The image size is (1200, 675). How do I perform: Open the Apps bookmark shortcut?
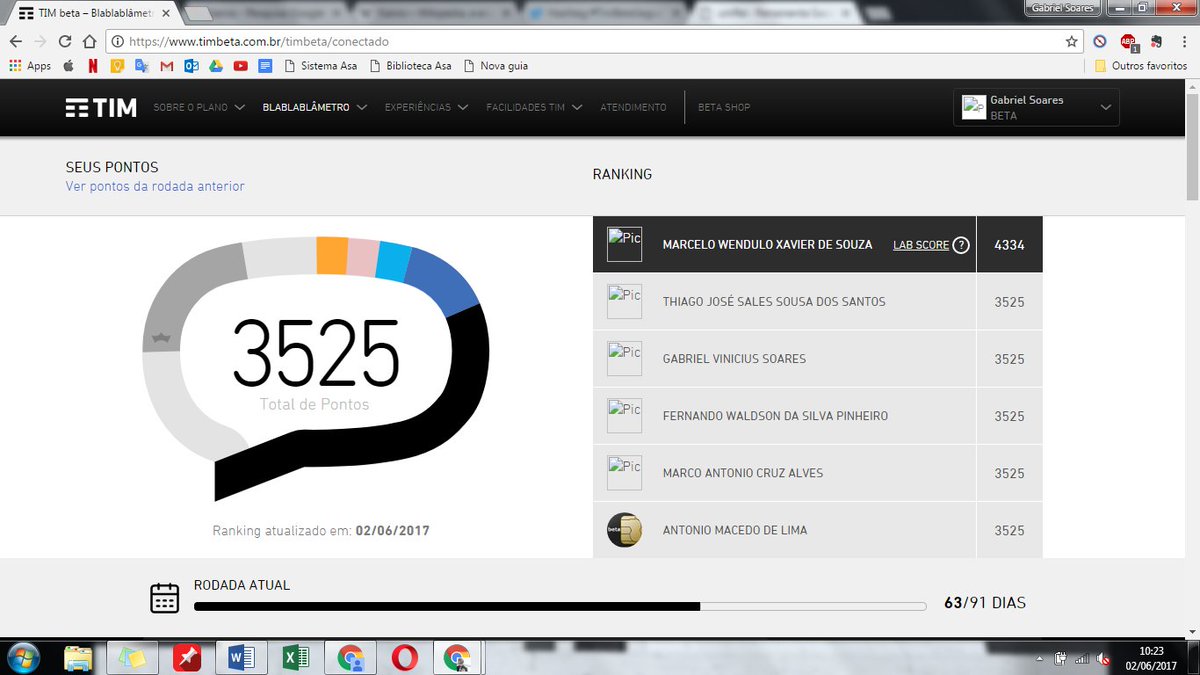pos(30,66)
